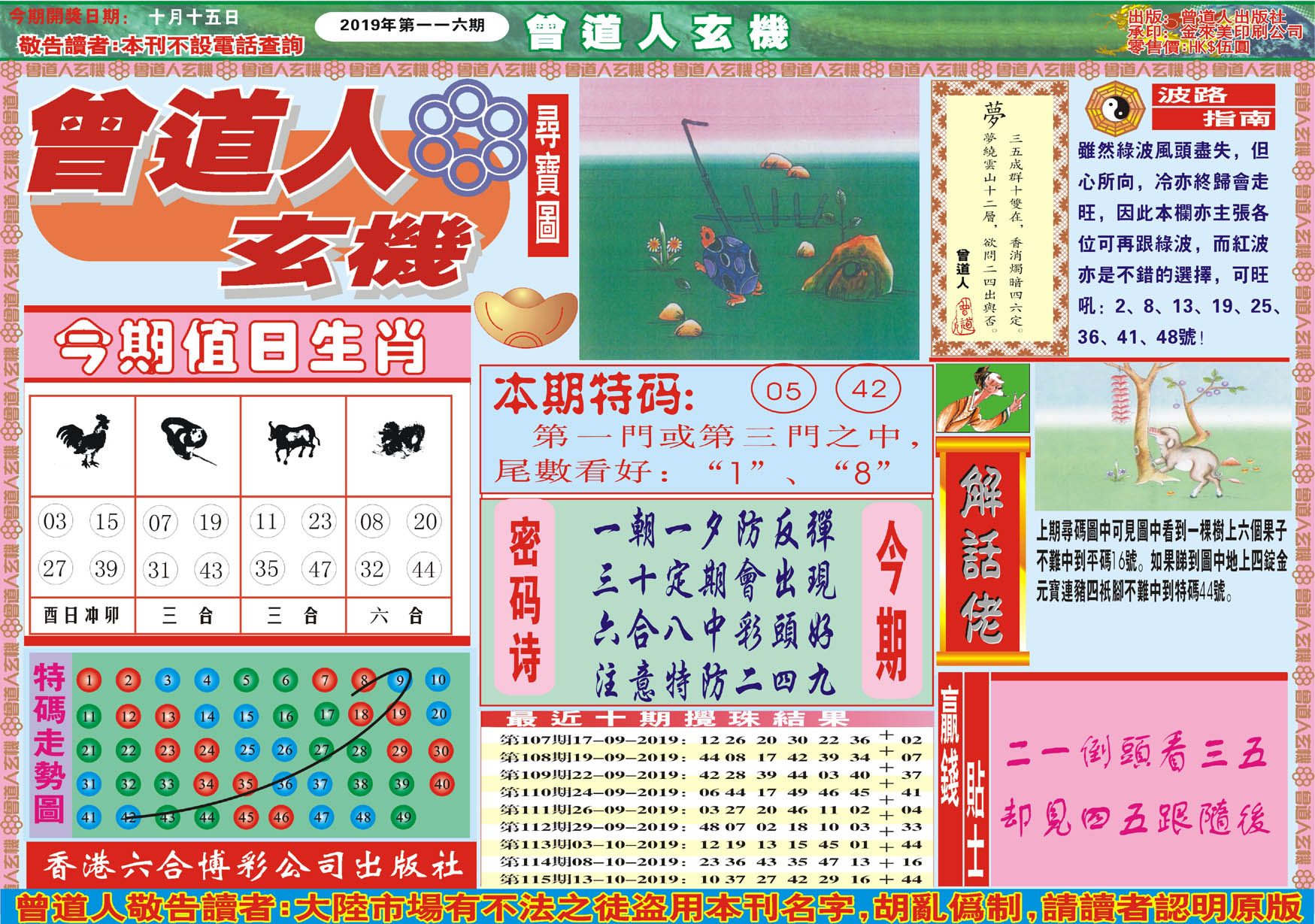The width and height of the screenshot is (1315, 924).
Task: Click blue ball number 10 in trend chart
Action: pyautogui.click(x=438, y=680)
